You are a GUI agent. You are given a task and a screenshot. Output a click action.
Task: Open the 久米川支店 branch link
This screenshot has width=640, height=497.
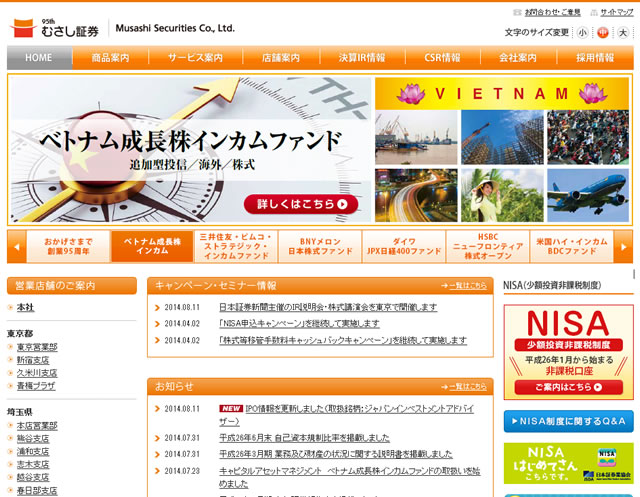pyautogui.click(x=37, y=373)
